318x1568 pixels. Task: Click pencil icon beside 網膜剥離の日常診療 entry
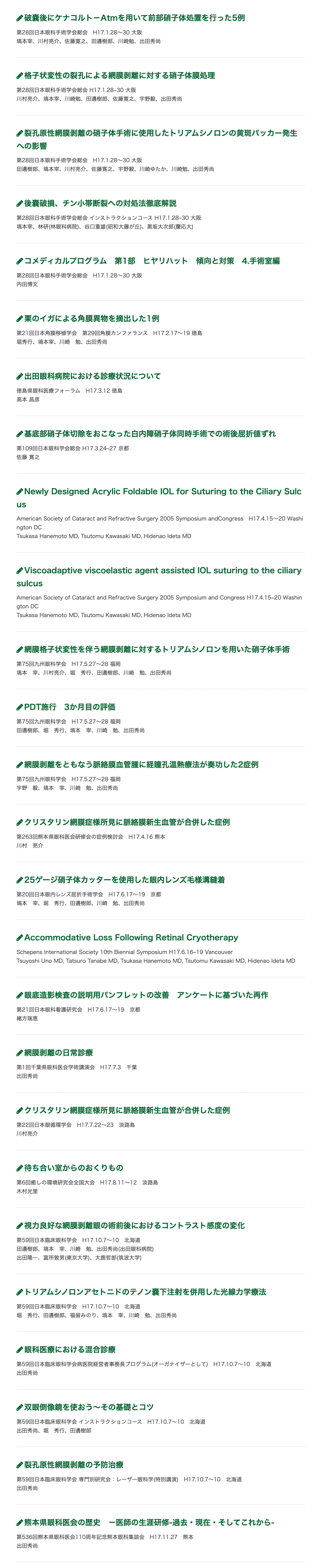[x=19, y=1053]
